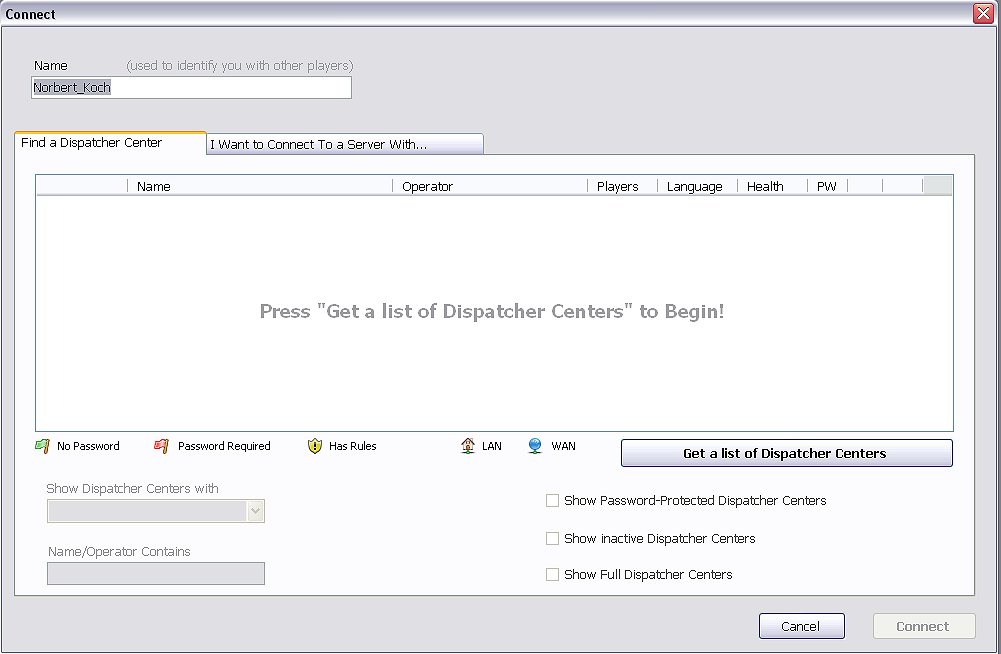Open the Show Dispatcher Centers with dropdown
Image resolution: width=1001 pixels, height=654 pixels.
tap(156, 511)
